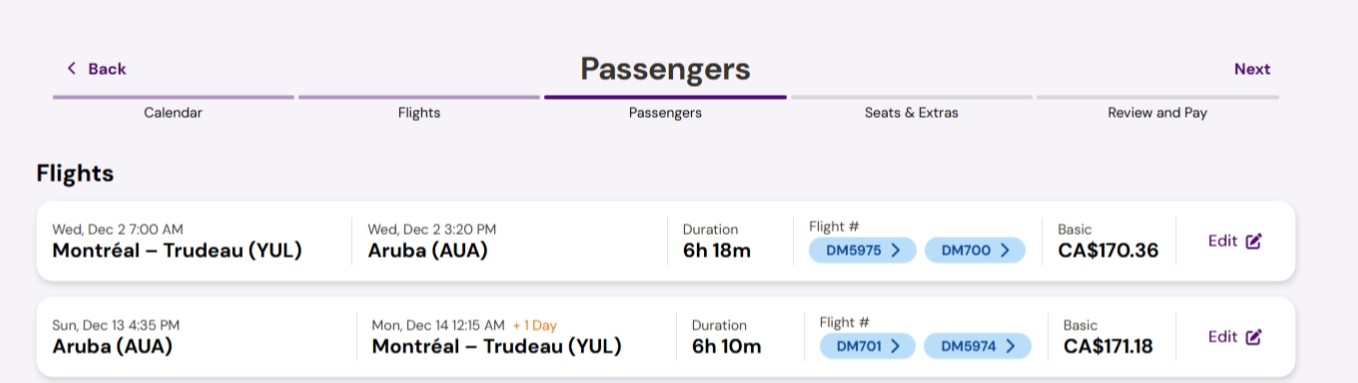This screenshot has width=1358, height=383.
Task: Expand flight DM5974 details chip
Action: click(977, 346)
